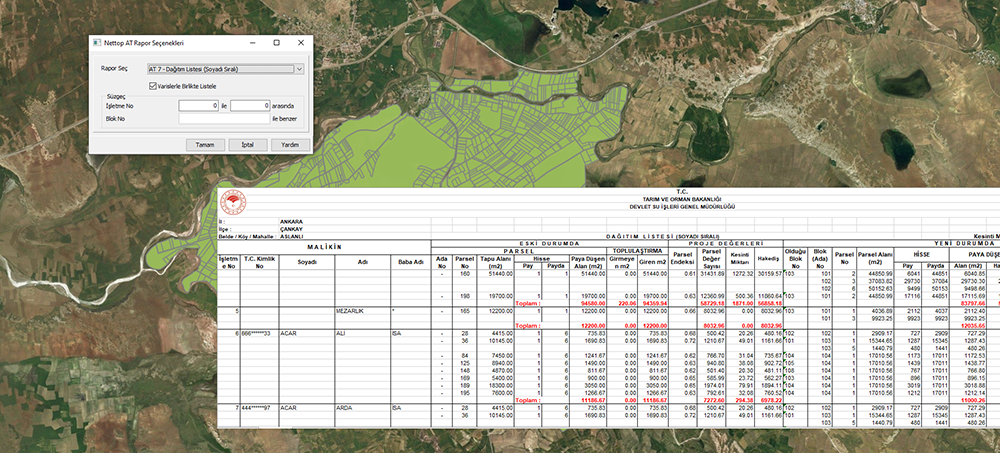Click the ARDA name cell
Viewport: 1000px width, 453px height.
click(343, 408)
